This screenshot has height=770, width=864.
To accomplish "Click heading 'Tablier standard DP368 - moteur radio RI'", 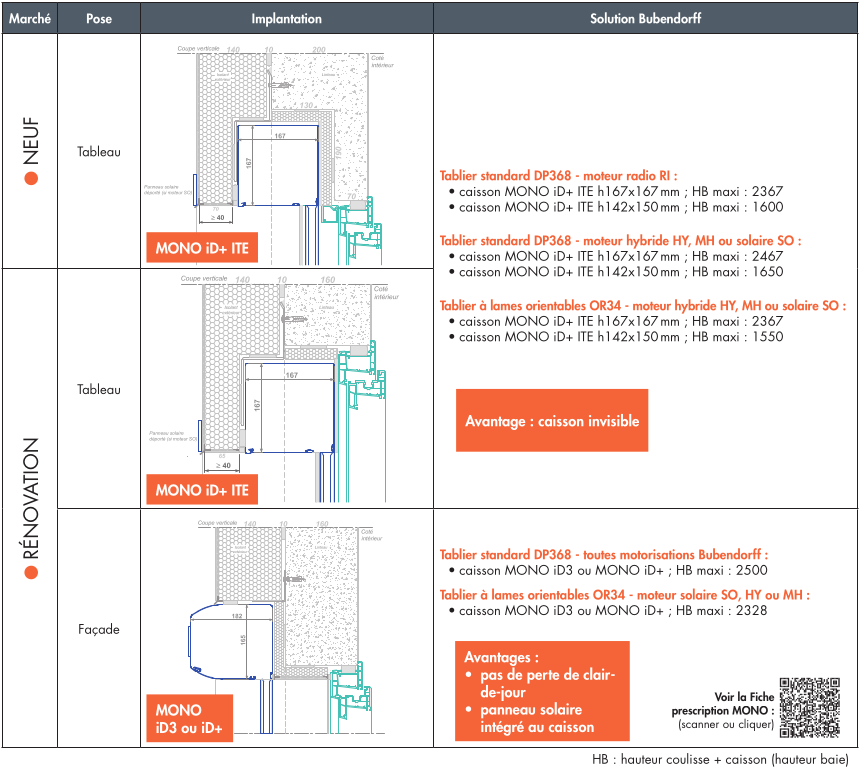I will (558, 175).
